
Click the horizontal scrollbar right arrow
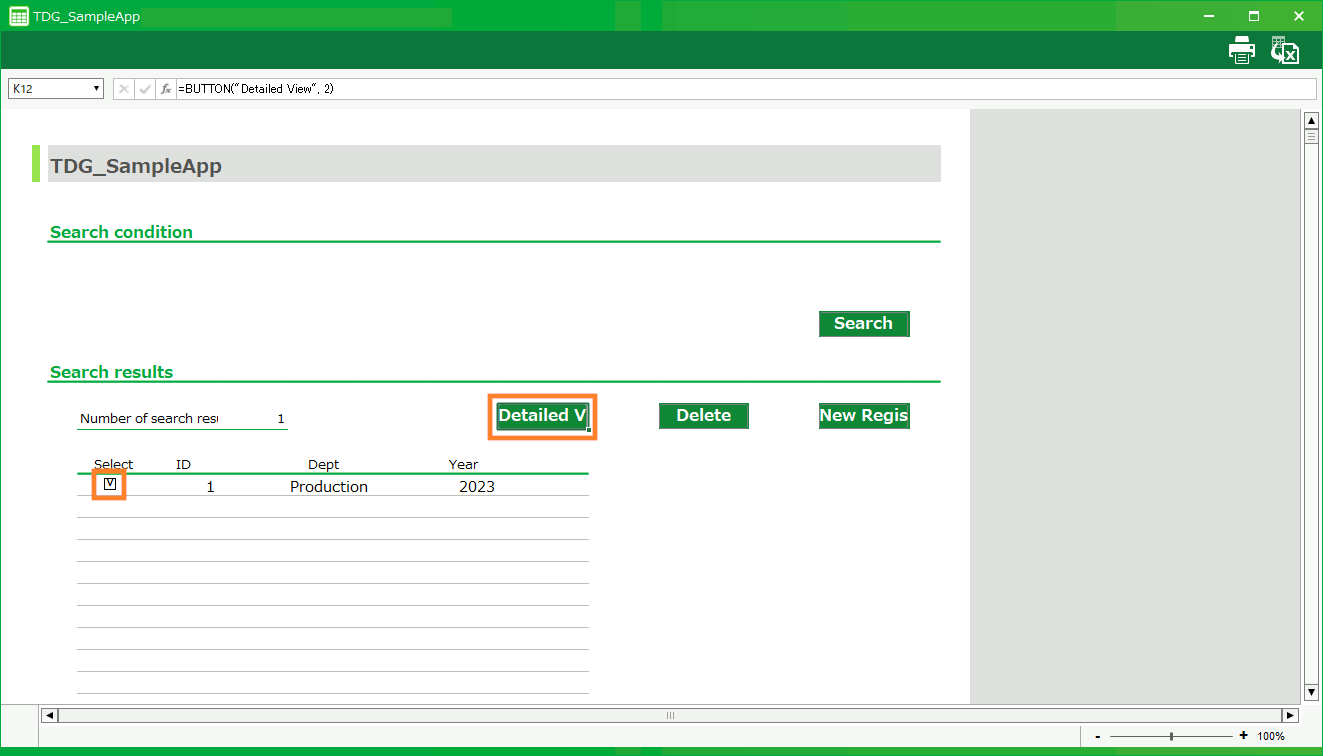[1290, 715]
